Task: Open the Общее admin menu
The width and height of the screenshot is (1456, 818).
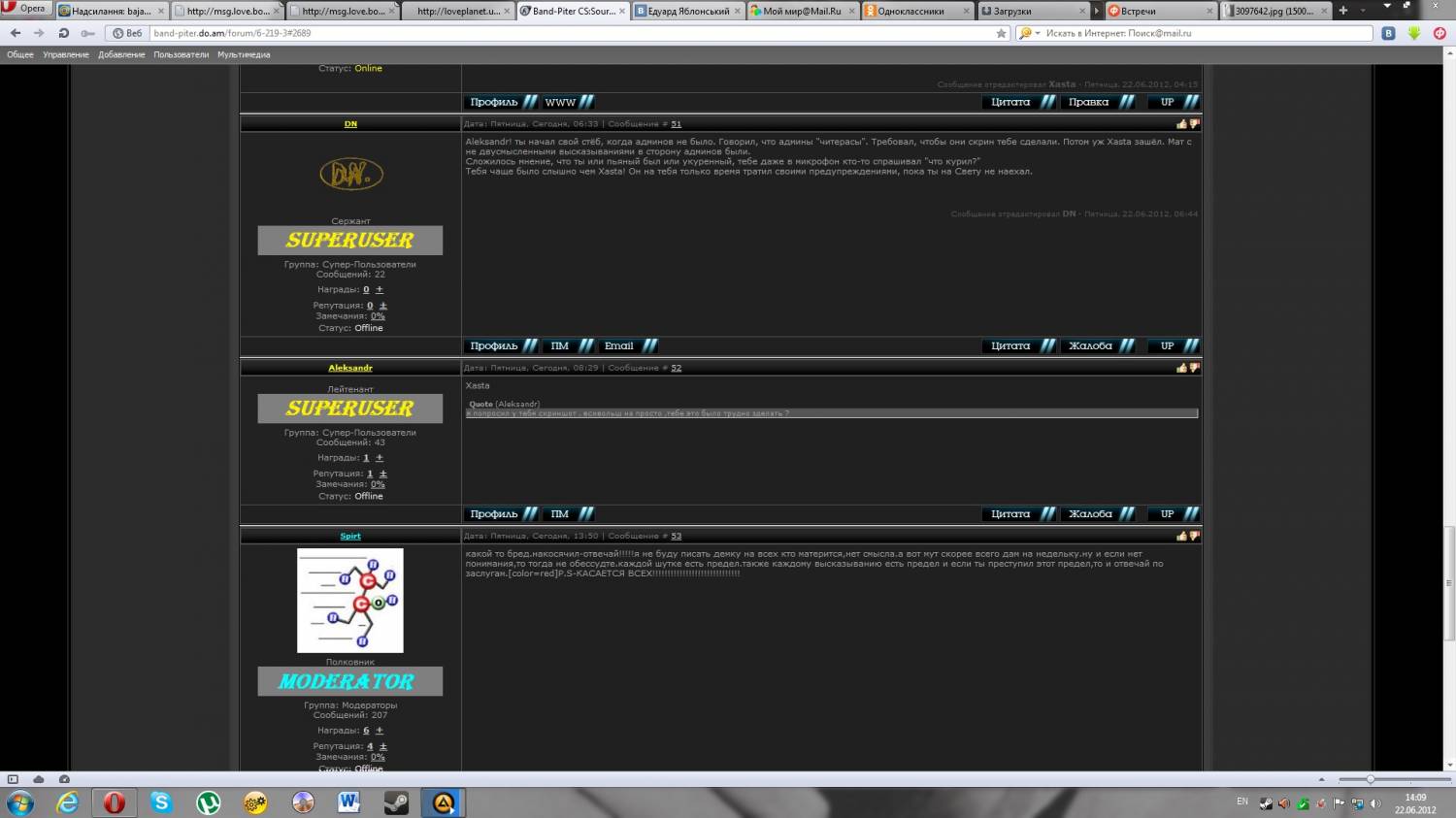Action: [20, 54]
